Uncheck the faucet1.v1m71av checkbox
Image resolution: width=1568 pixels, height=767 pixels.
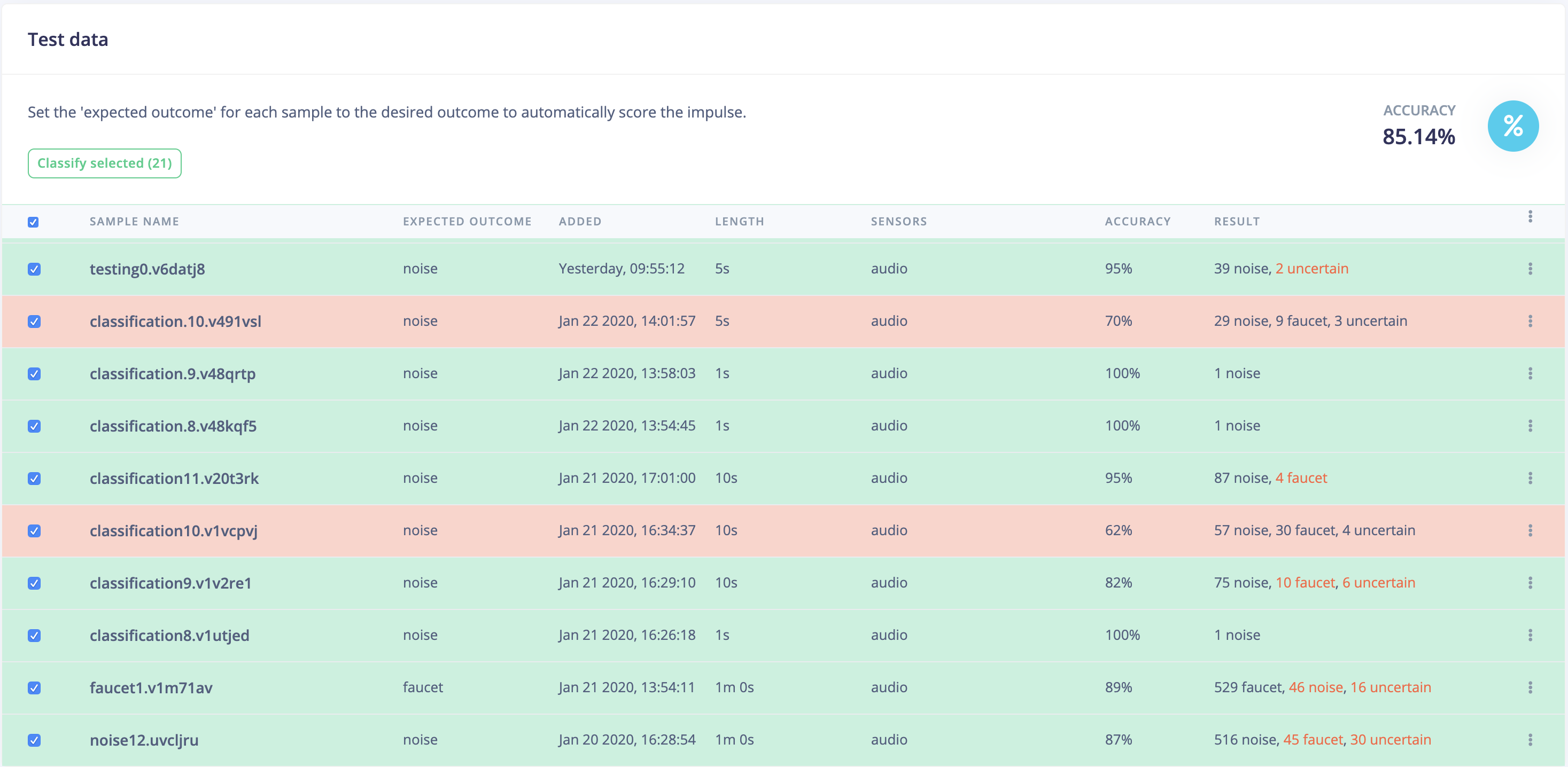(34, 688)
